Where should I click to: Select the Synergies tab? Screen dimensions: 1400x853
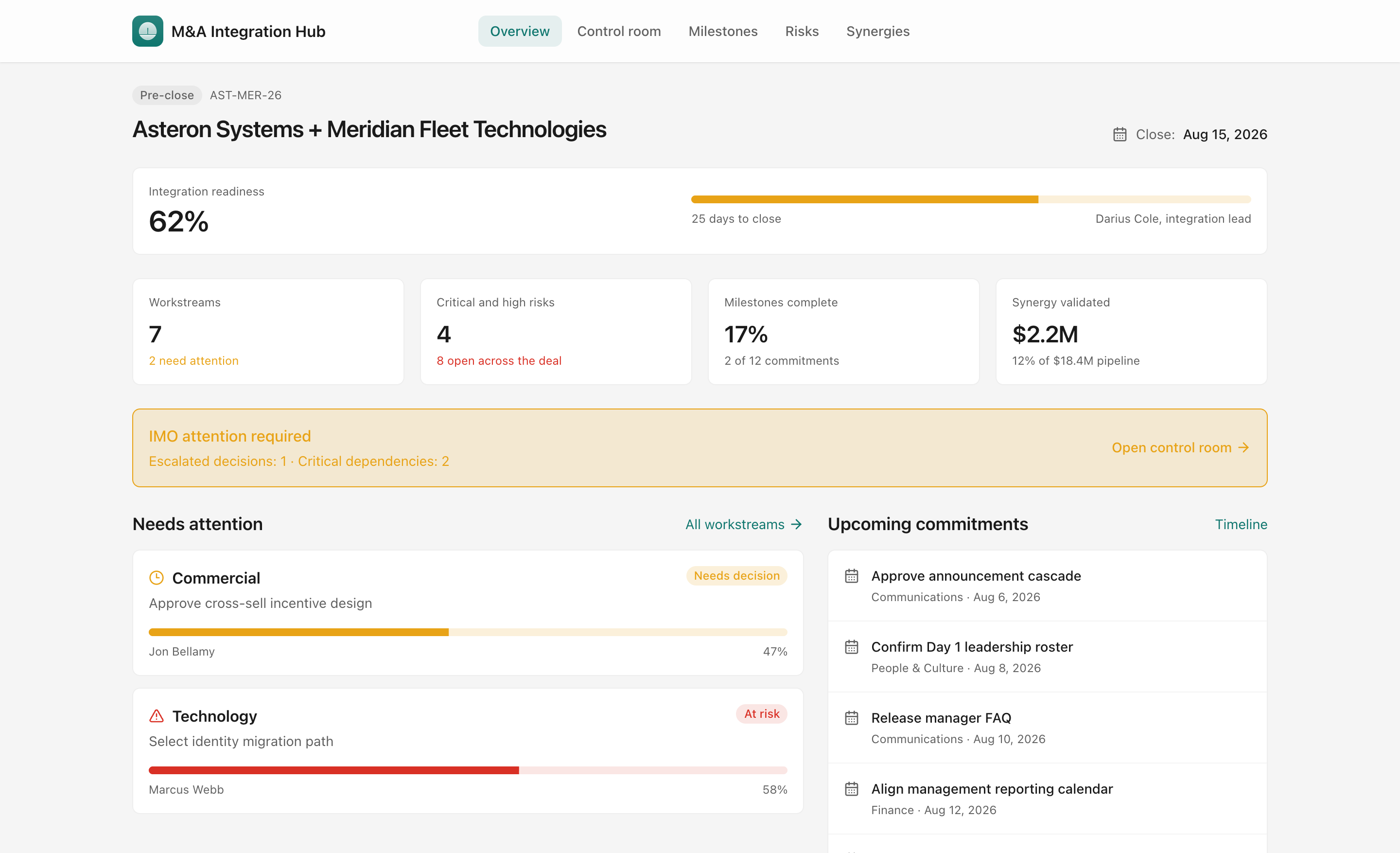pyautogui.click(x=878, y=31)
